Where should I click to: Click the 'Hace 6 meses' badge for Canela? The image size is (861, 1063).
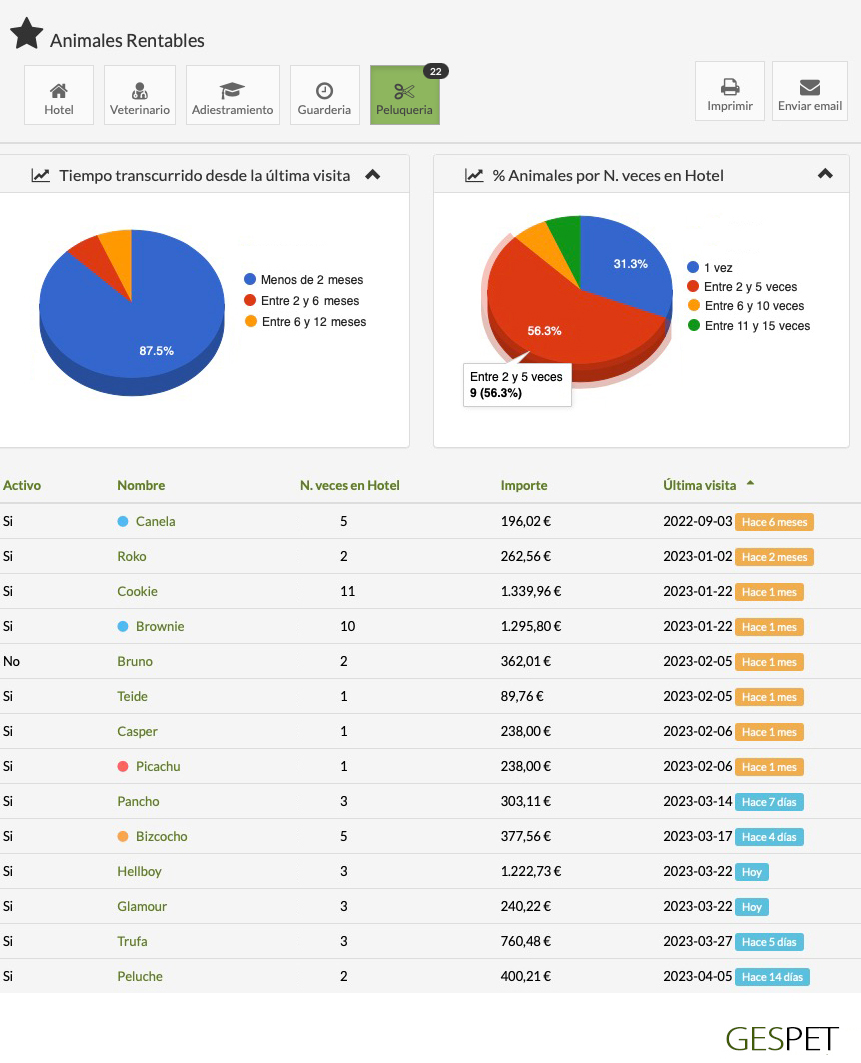[x=774, y=522]
